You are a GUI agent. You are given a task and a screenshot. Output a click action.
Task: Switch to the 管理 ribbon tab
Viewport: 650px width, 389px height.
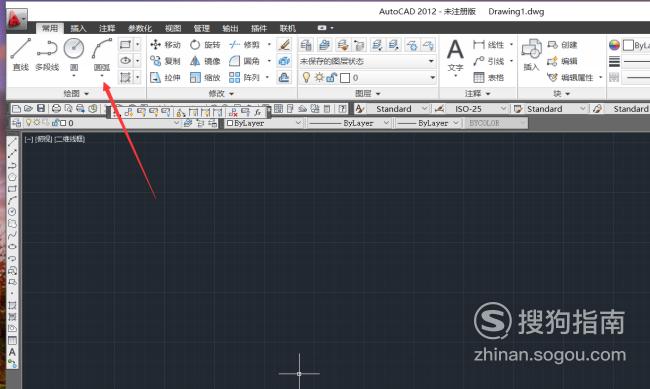coord(201,28)
